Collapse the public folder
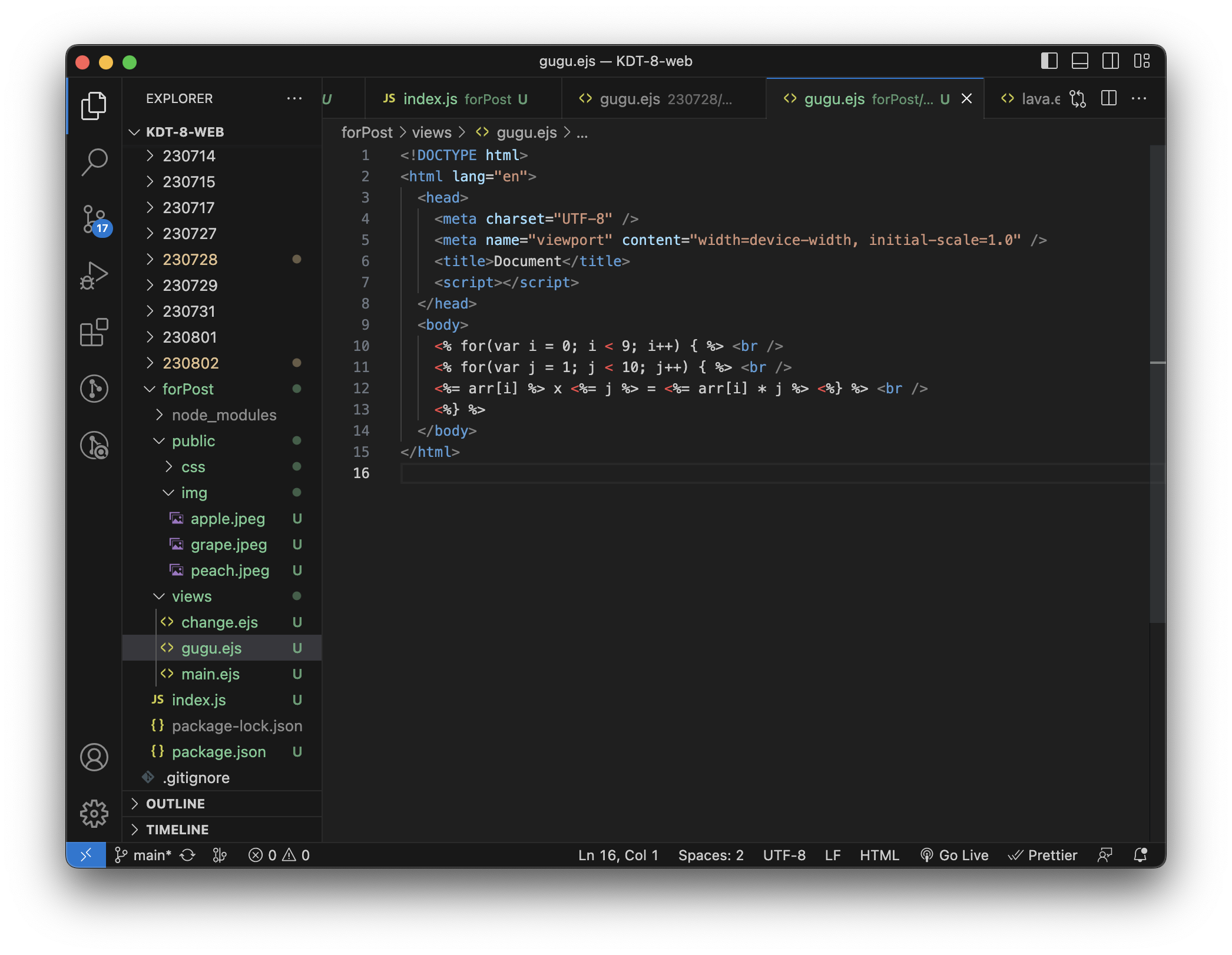Image resolution: width=1232 pixels, height=955 pixels. coord(222,441)
